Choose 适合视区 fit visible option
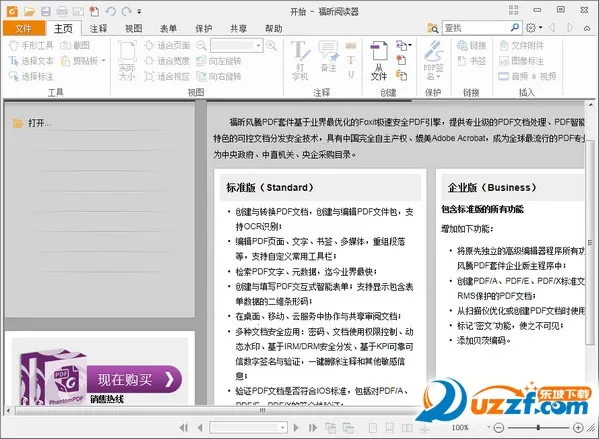The image size is (599, 439). pyautogui.click(x=167, y=76)
